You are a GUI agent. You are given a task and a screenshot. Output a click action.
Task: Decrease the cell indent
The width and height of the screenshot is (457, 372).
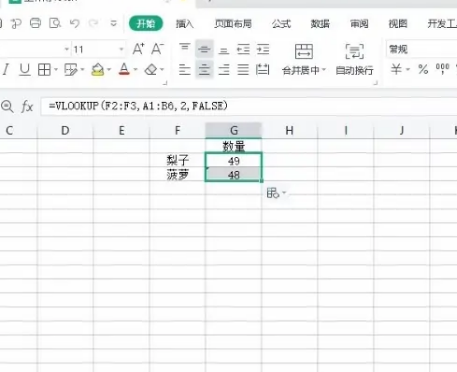point(243,49)
